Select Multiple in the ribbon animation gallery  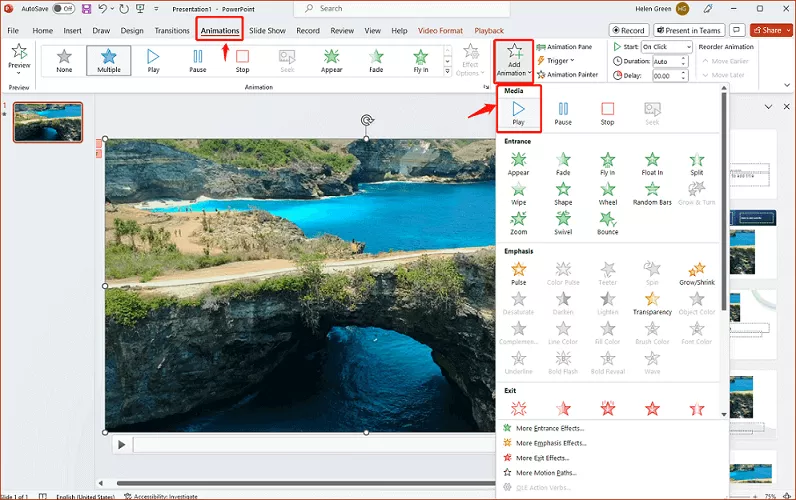[x=109, y=60]
